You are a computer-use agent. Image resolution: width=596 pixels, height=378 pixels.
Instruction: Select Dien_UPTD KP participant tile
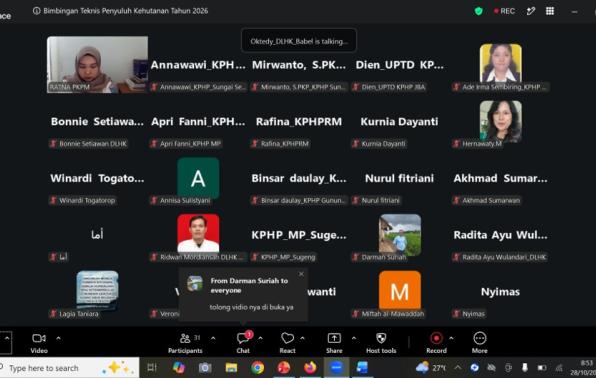(x=399, y=65)
